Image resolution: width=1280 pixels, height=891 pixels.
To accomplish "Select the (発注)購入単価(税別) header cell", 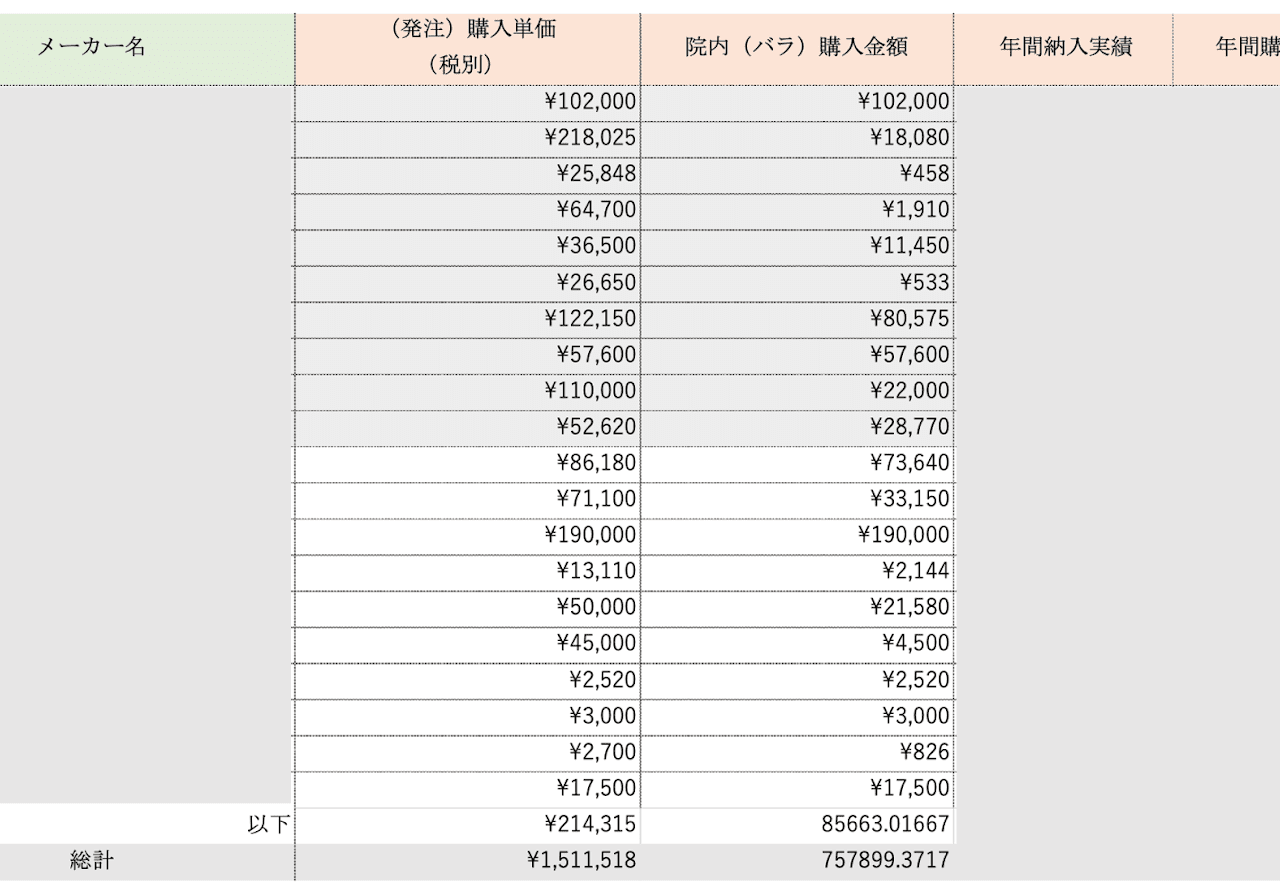I will point(468,48).
